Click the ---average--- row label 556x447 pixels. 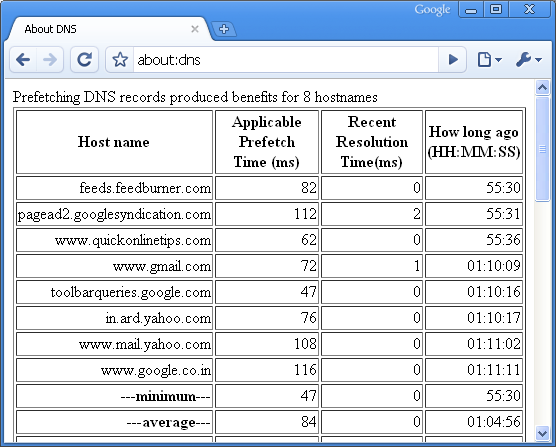pyautogui.click(x=114, y=422)
